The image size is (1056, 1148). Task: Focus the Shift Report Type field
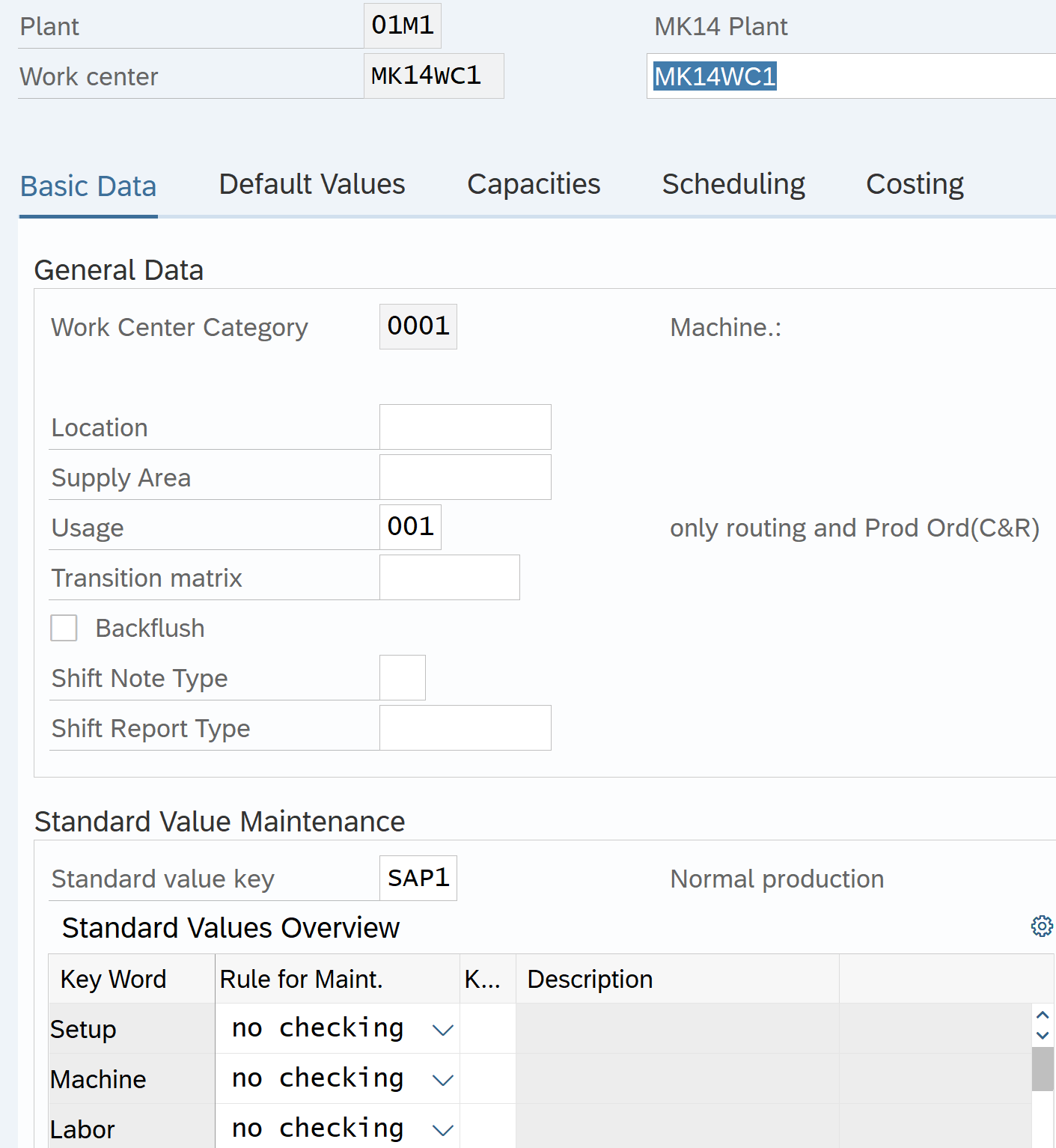465,728
